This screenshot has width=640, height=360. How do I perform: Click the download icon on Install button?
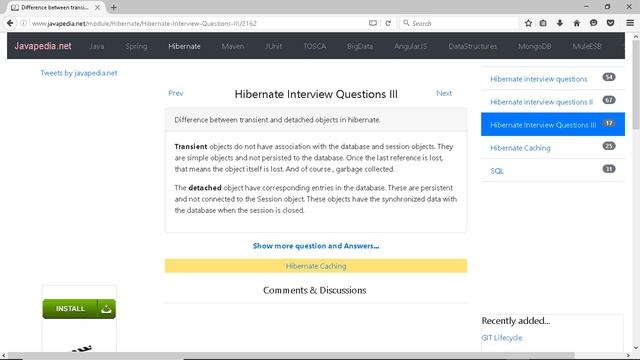pyautogui.click(x=106, y=309)
